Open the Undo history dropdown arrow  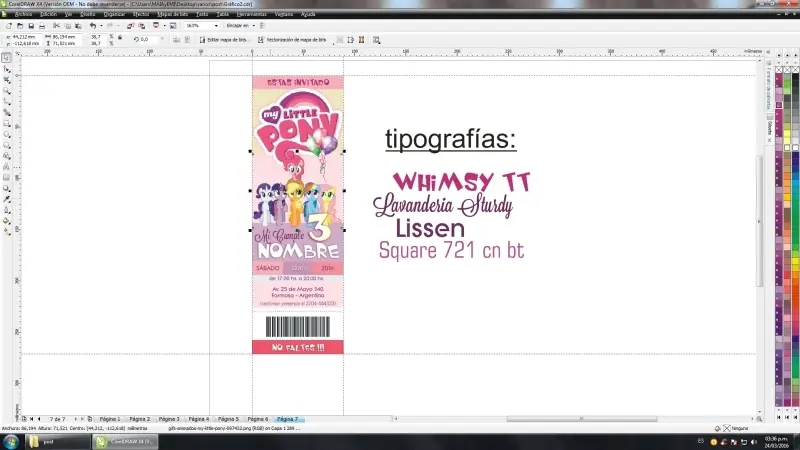101,26
